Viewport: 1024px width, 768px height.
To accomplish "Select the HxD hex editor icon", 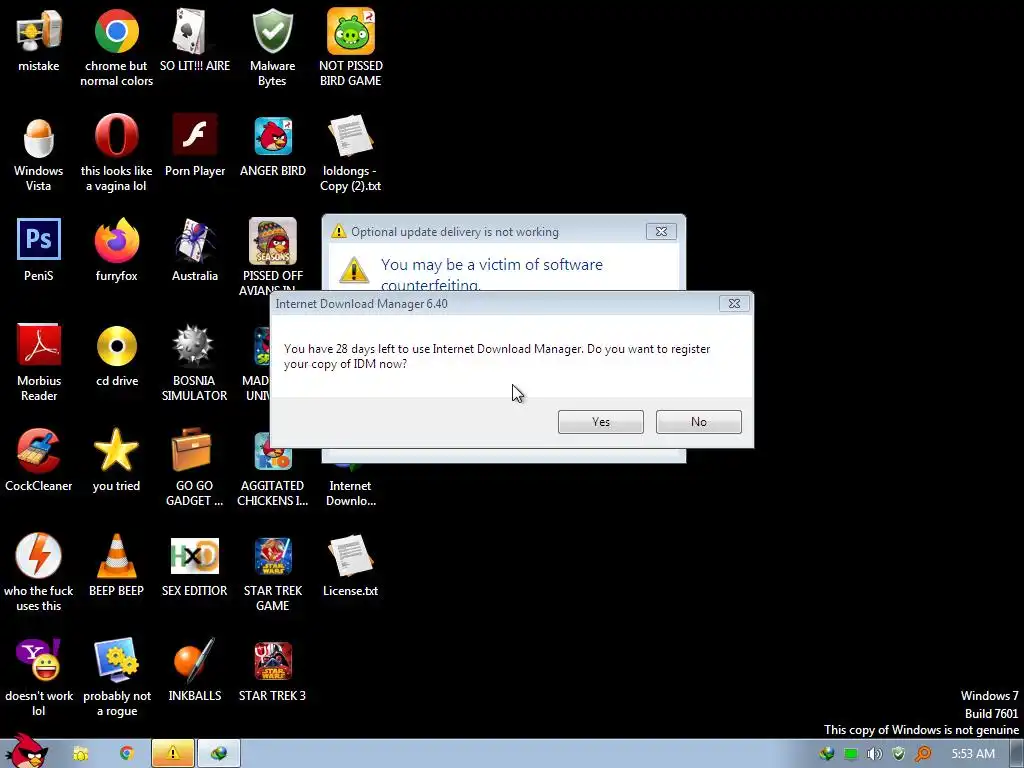I will 195,566.
